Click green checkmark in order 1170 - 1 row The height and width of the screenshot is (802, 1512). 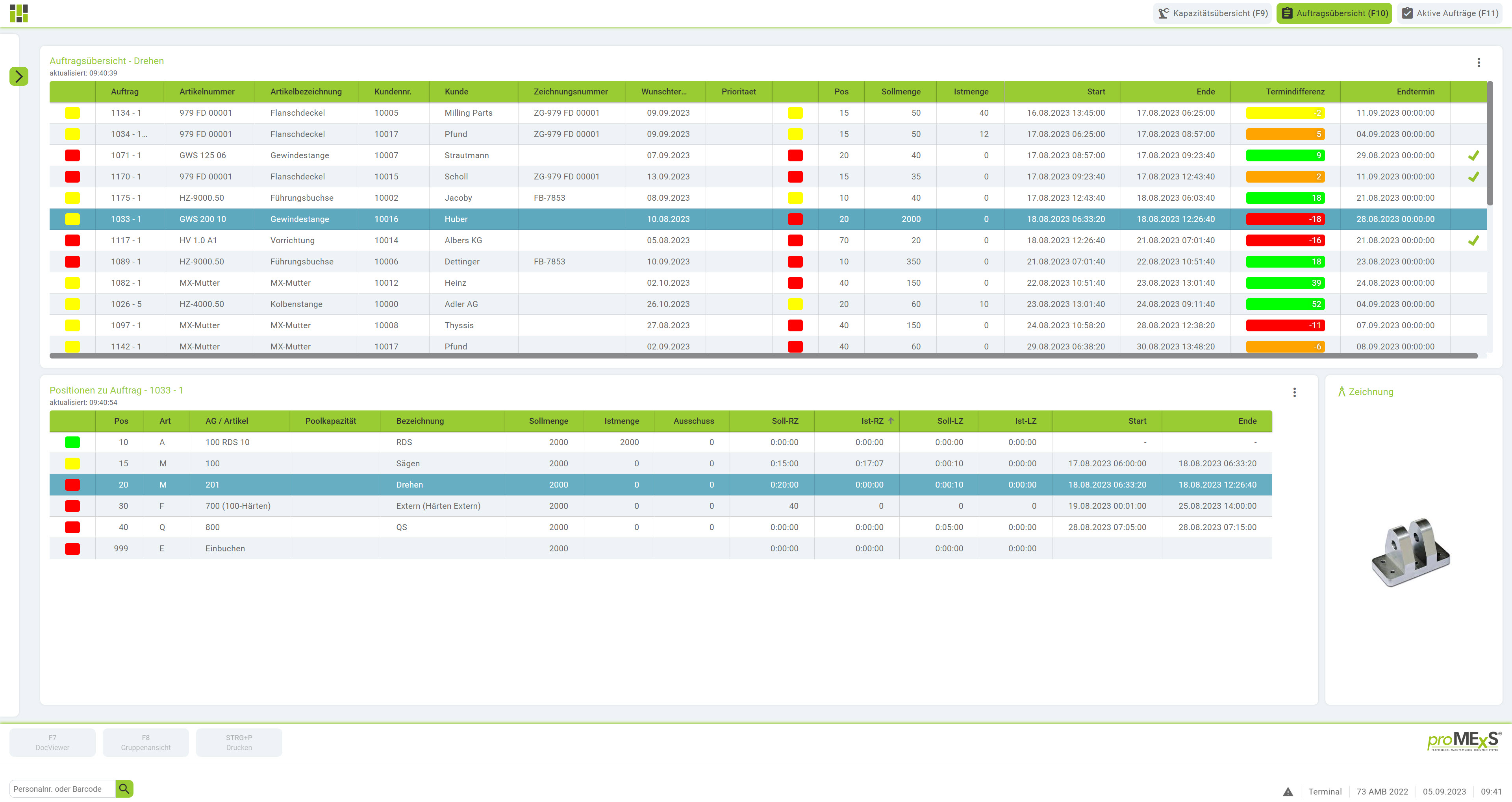[1473, 177]
